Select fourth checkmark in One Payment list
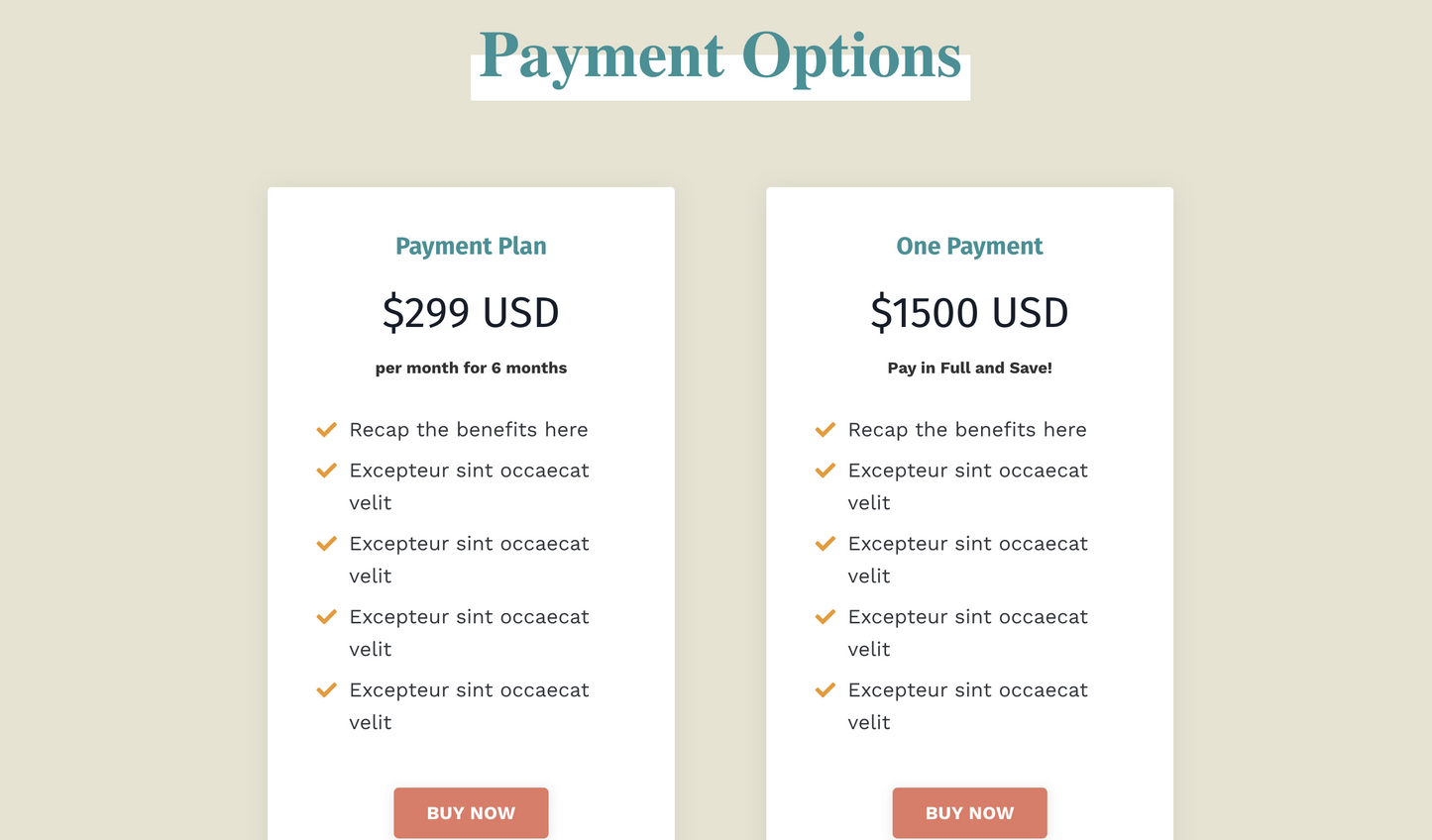 pos(825,617)
